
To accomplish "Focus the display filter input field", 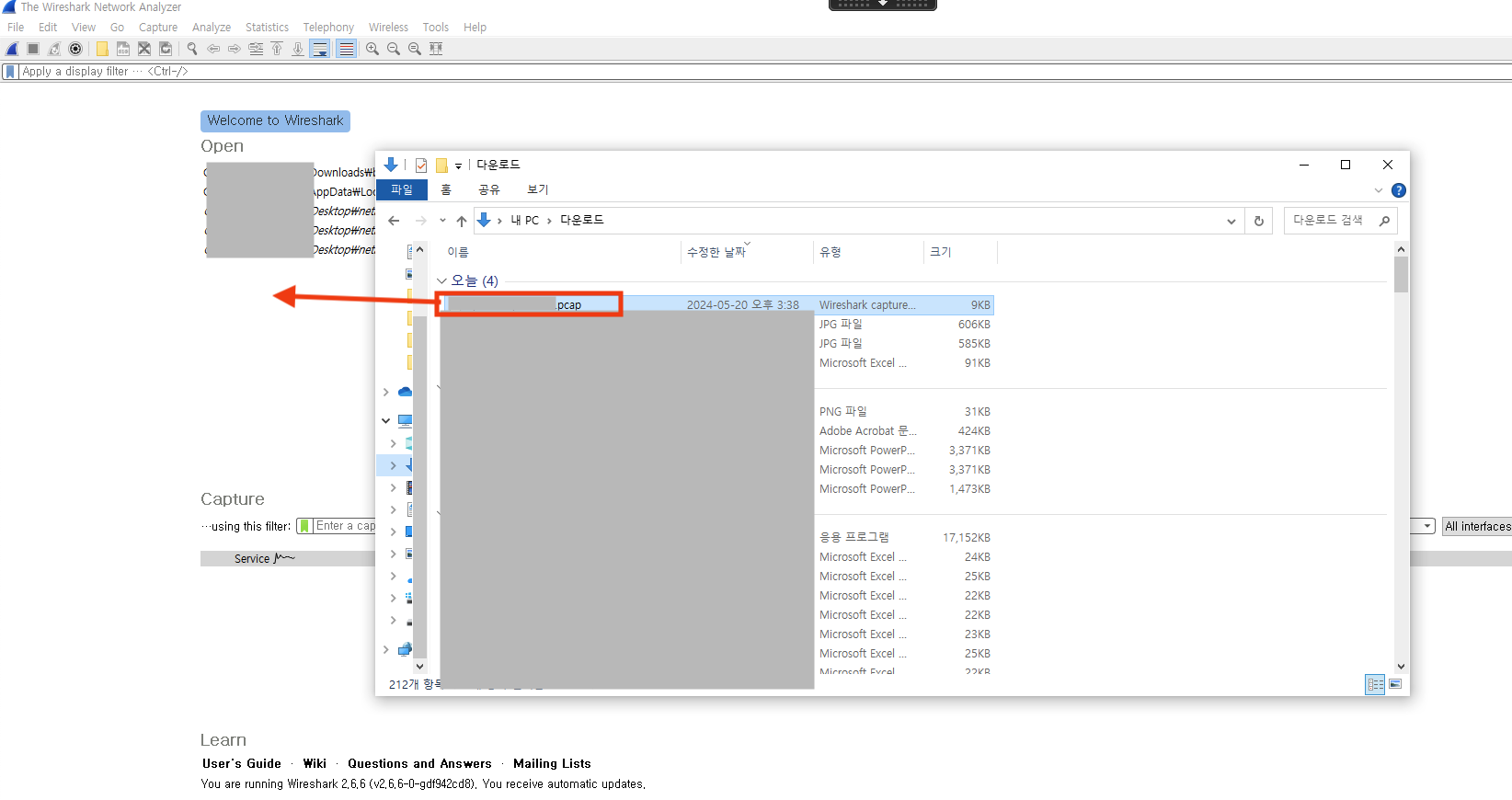I will coord(763,71).
